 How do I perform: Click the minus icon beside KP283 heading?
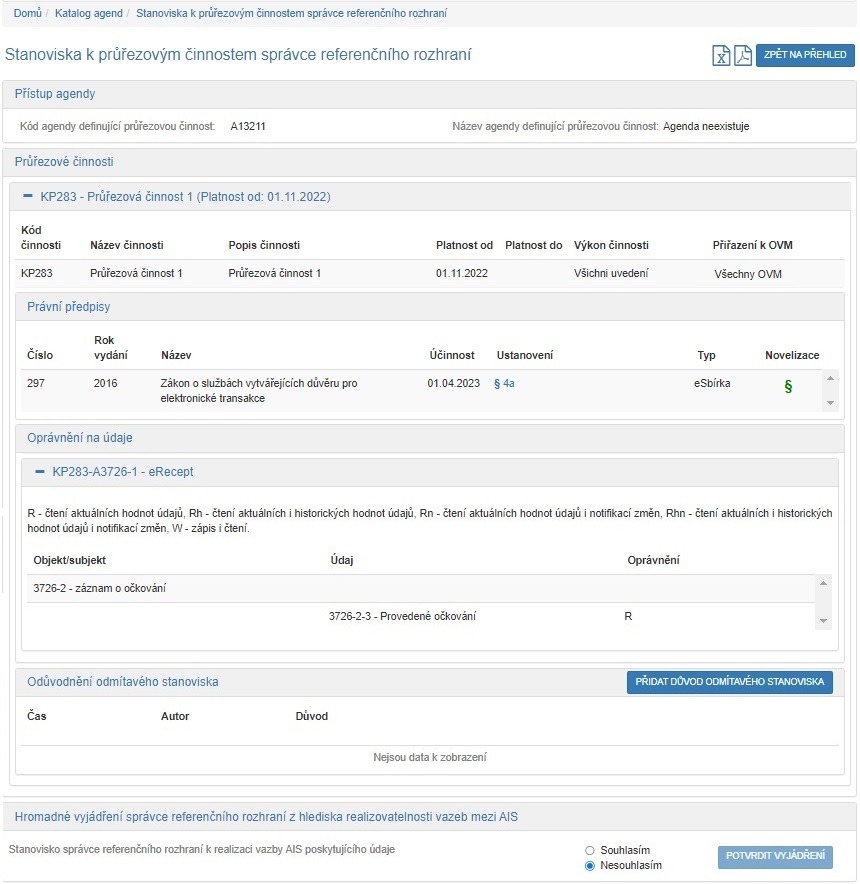tap(28, 197)
